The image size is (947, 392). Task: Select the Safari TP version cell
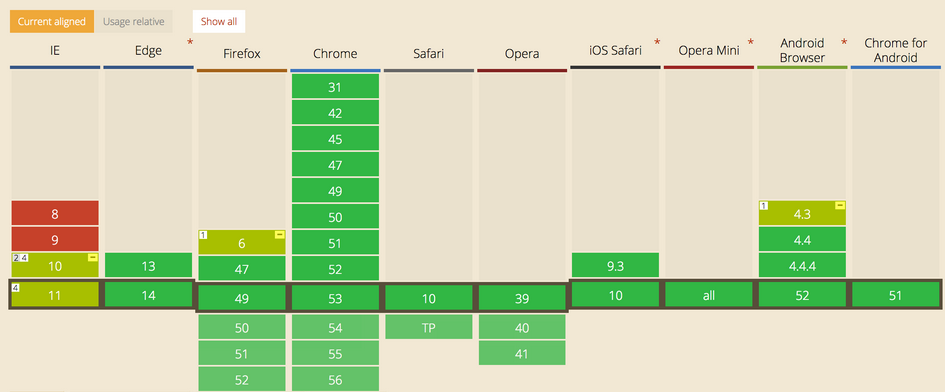(x=429, y=327)
